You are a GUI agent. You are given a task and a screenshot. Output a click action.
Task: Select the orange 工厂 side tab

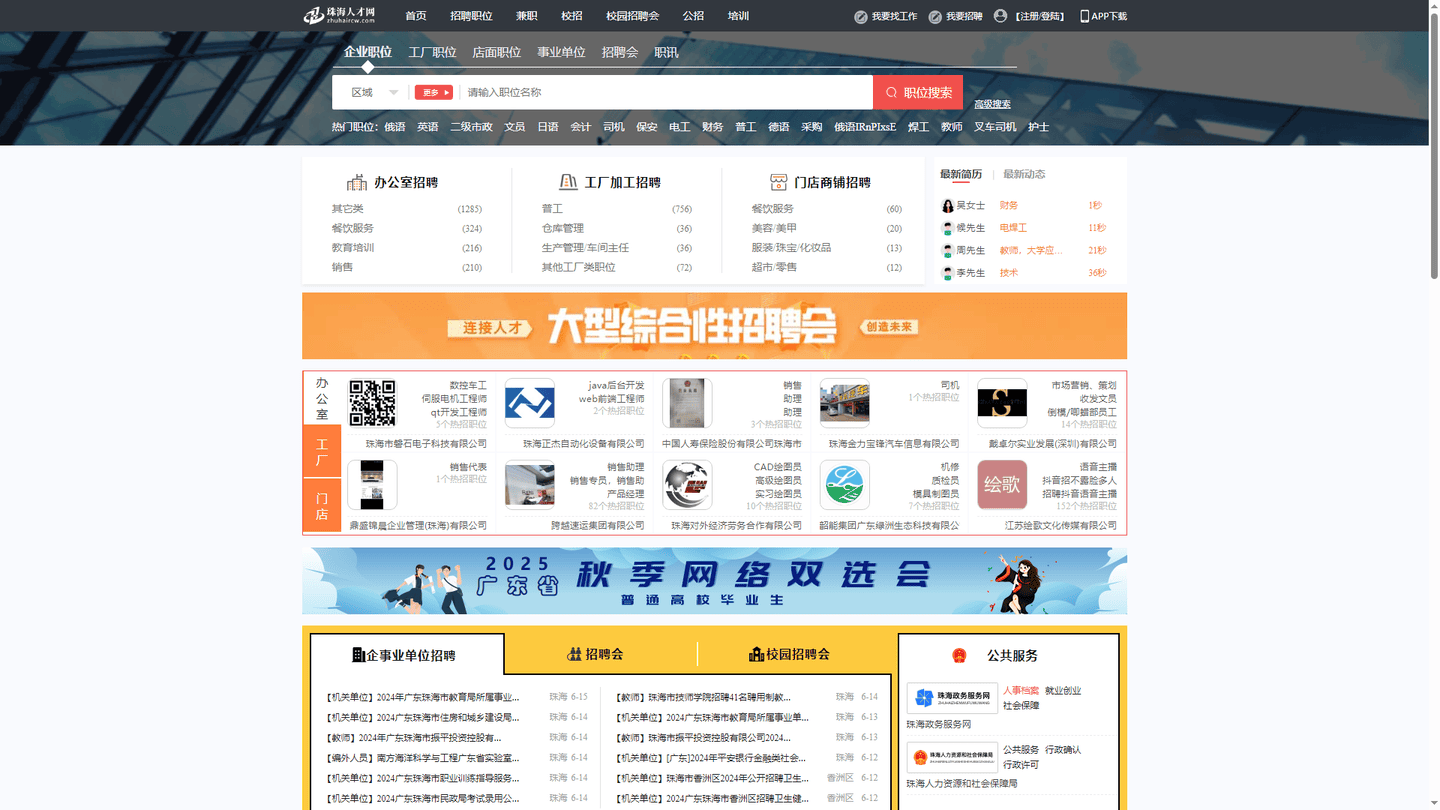point(322,452)
